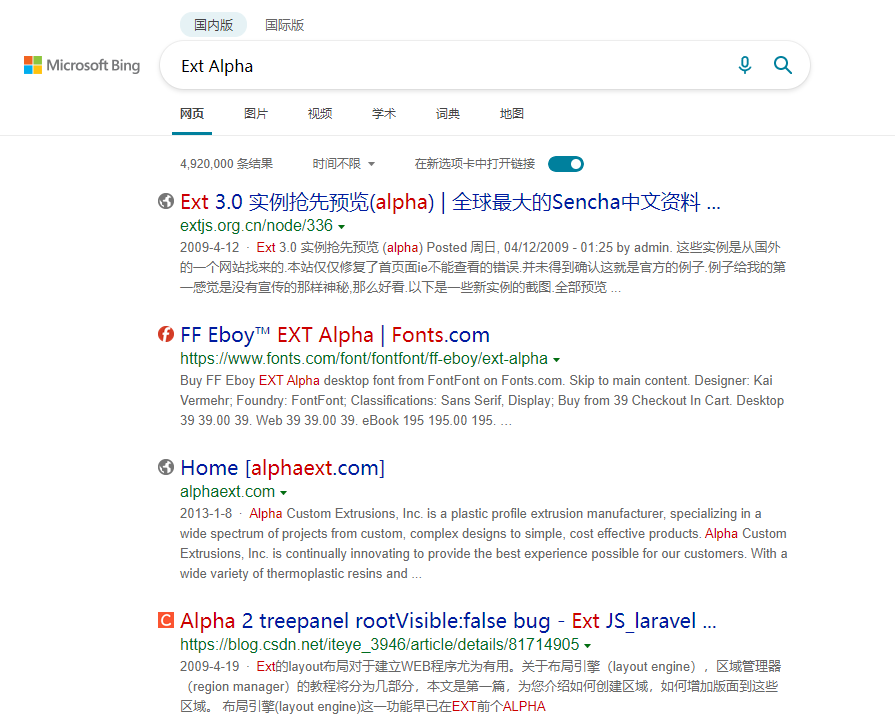Select the 图片 search tab
Viewport: 895px width, 722px height.
[x=256, y=114]
